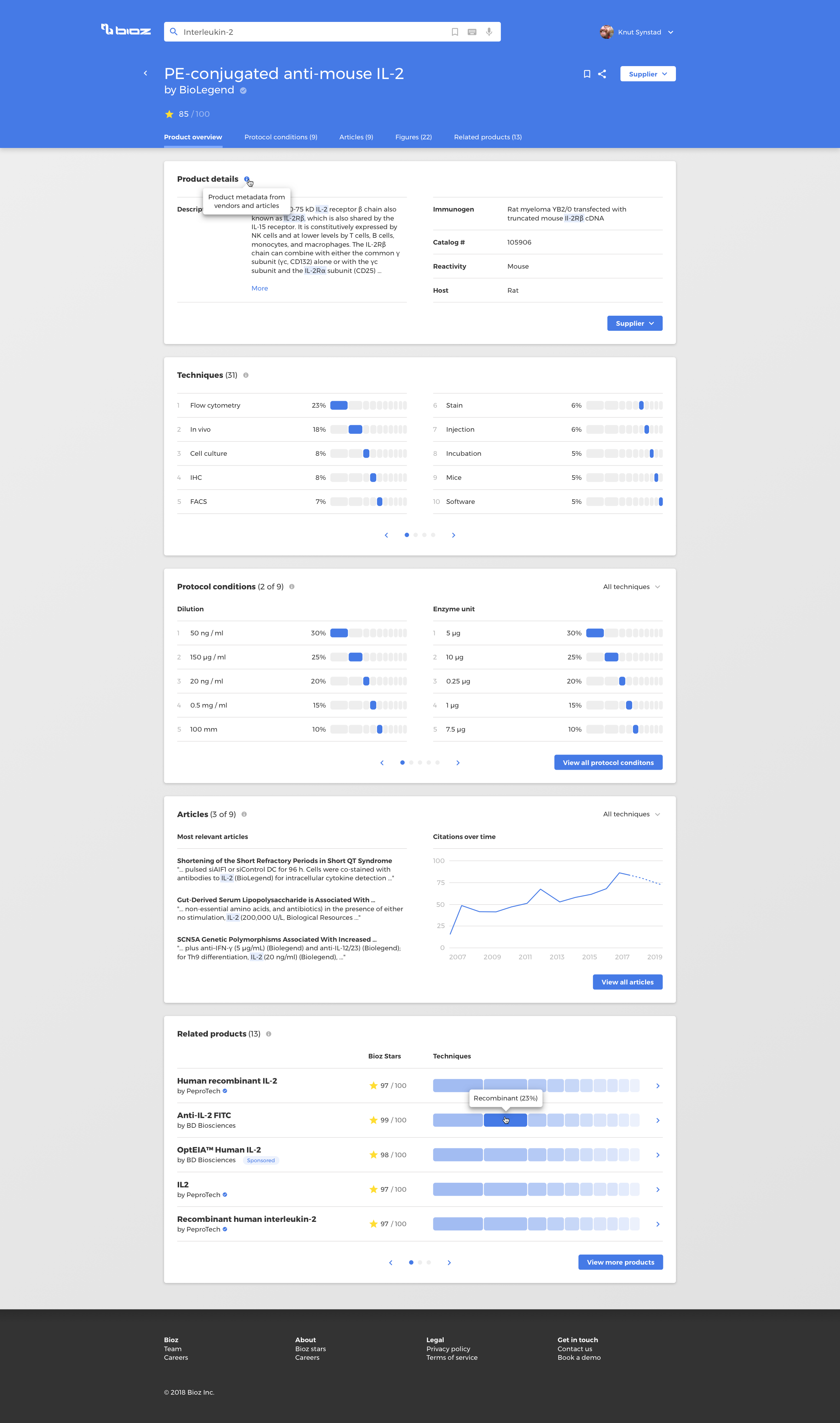The image size is (840, 1423).
Task: Click the More link under description
Action: pyautogui.click(x=260, y=289)
